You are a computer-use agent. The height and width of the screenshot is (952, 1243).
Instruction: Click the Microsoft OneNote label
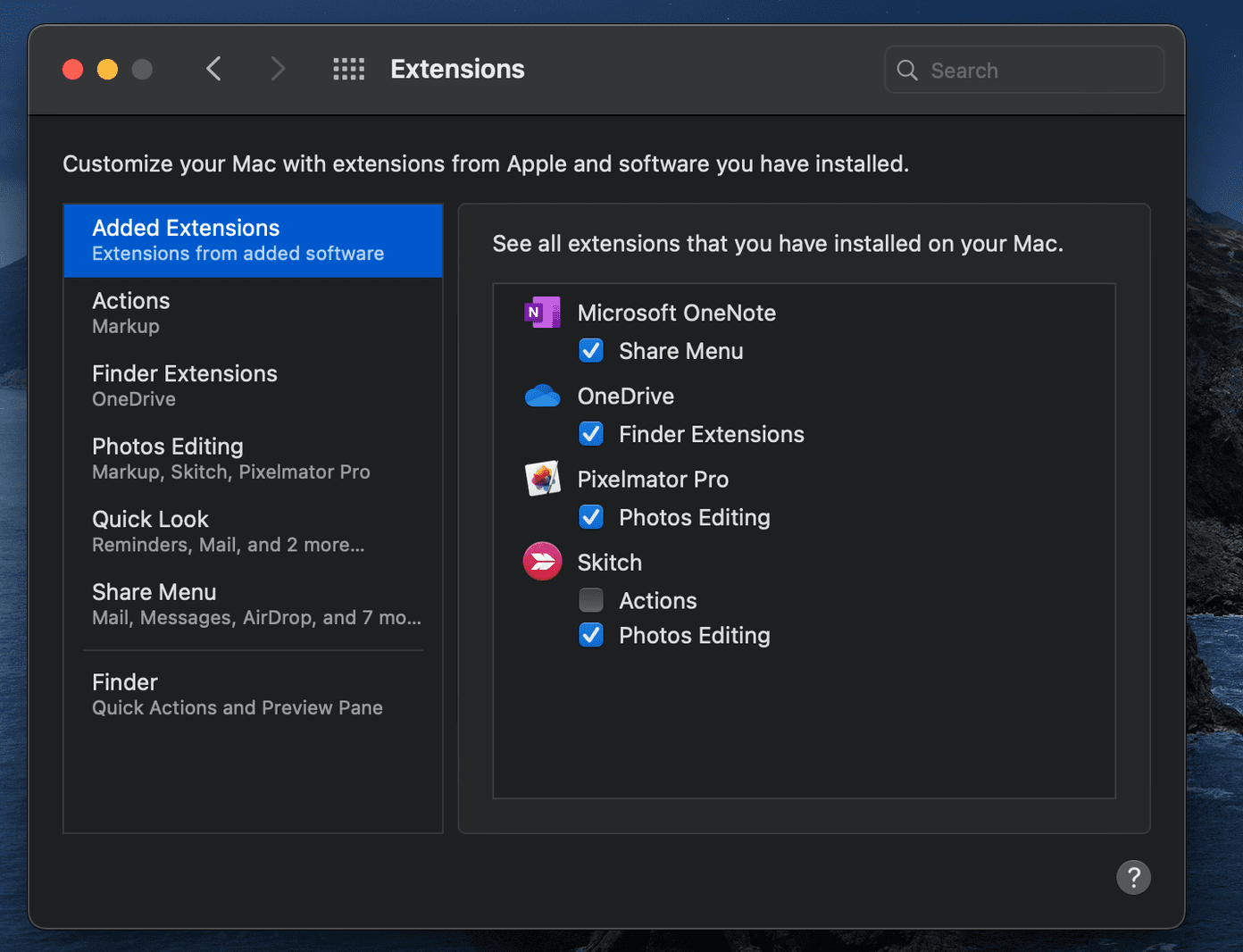[x=677, y=313]
